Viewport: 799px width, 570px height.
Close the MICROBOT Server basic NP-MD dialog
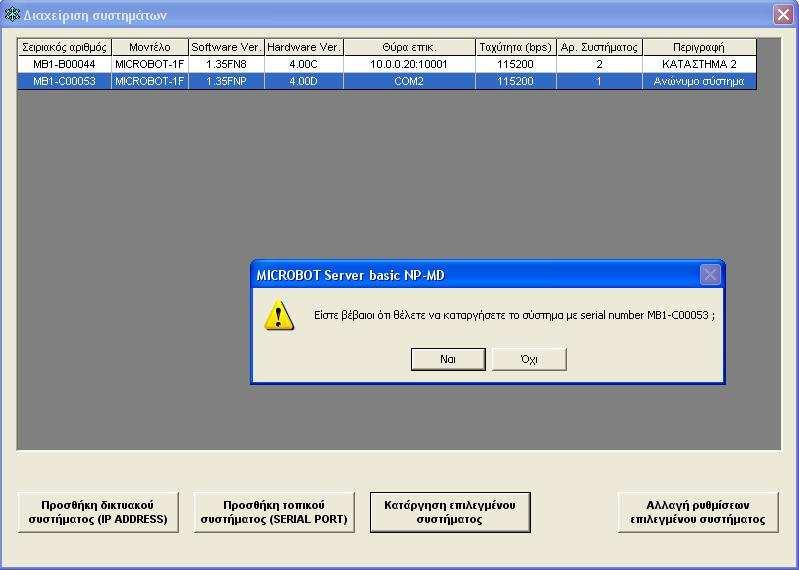point(710,275)
